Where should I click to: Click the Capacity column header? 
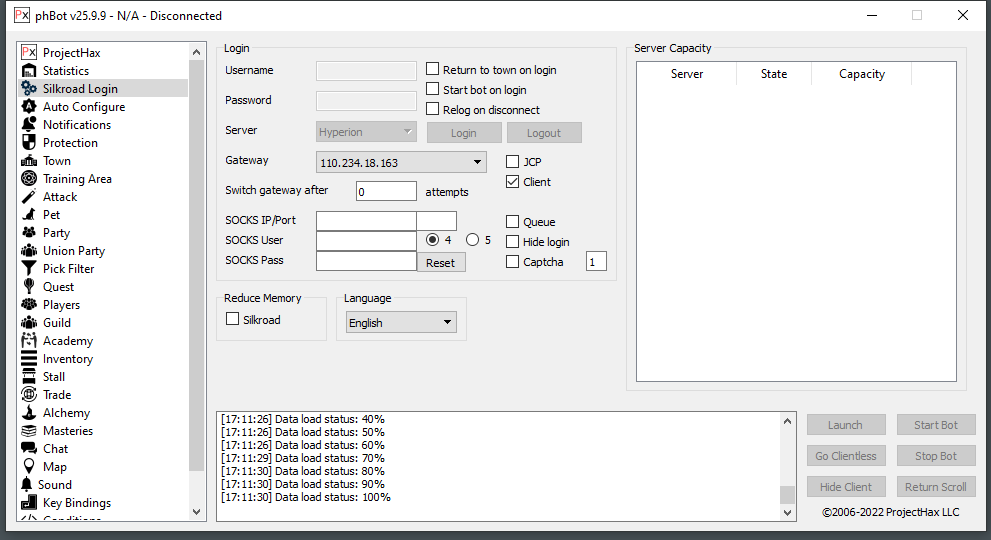point(861,74)
